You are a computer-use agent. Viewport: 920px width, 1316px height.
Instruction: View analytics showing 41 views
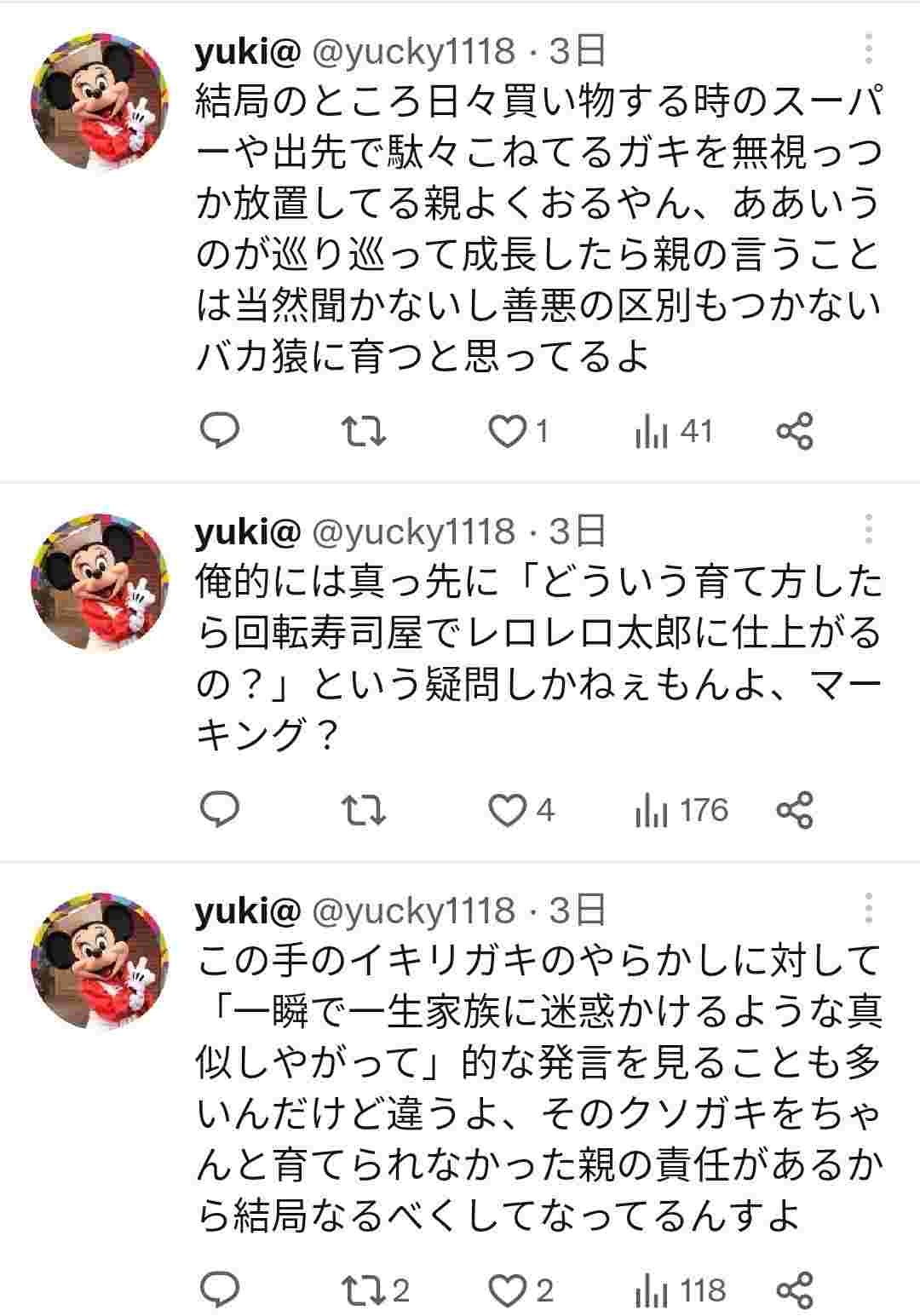tap(673, 433)
